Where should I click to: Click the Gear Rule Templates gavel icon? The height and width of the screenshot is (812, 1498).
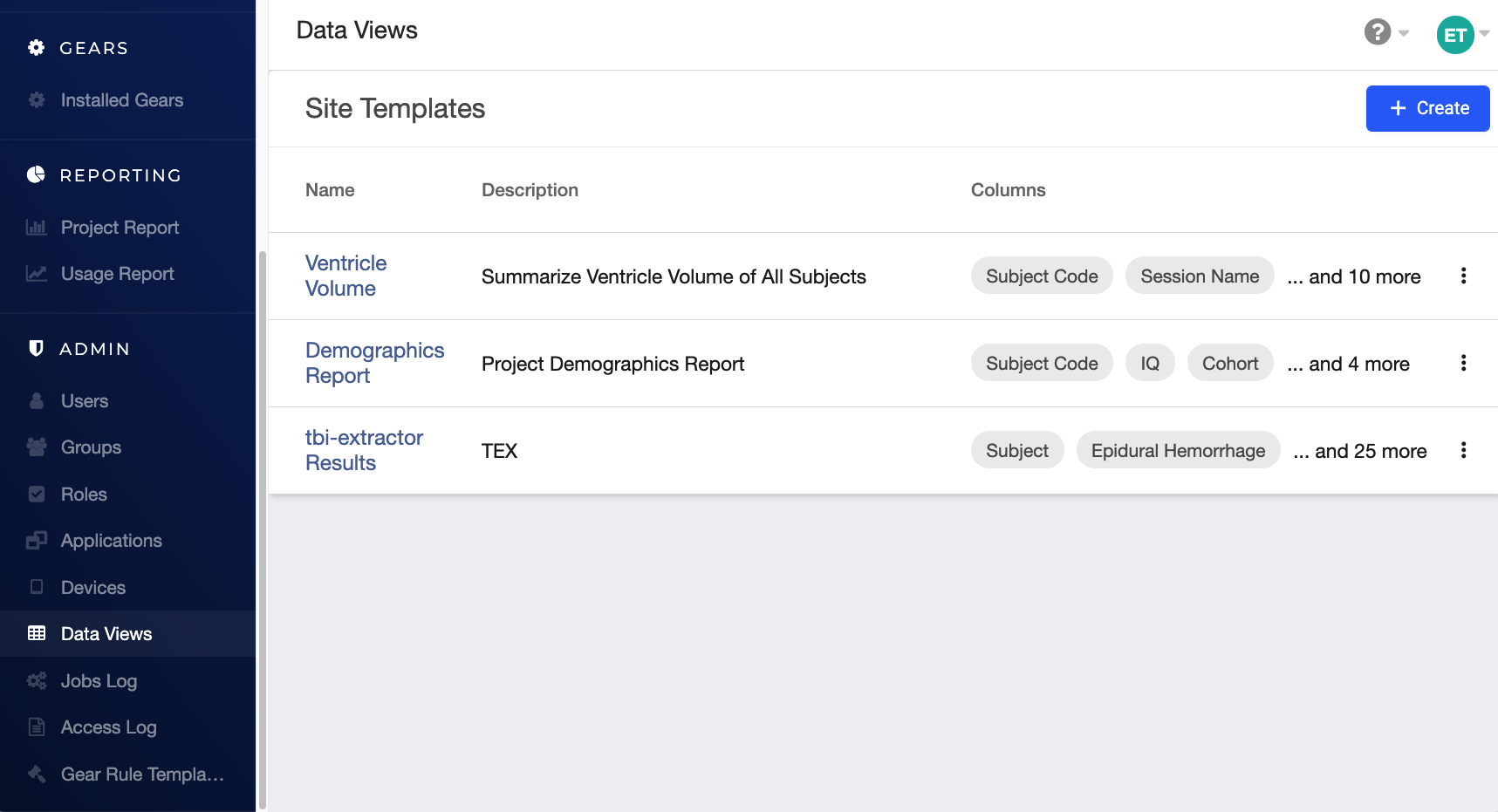tap(36, 774)
